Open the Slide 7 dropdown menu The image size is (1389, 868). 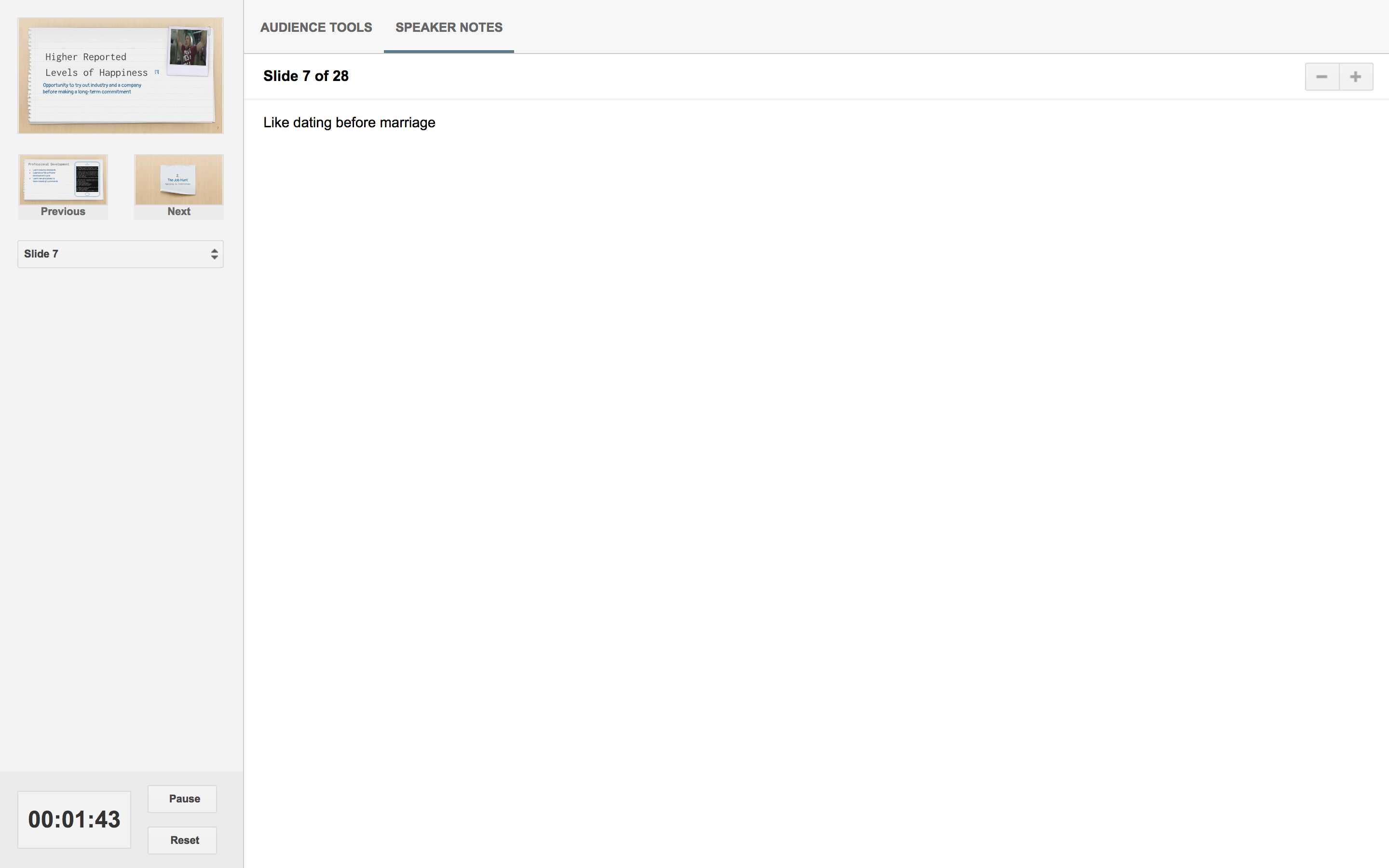[x=115, y=254]
